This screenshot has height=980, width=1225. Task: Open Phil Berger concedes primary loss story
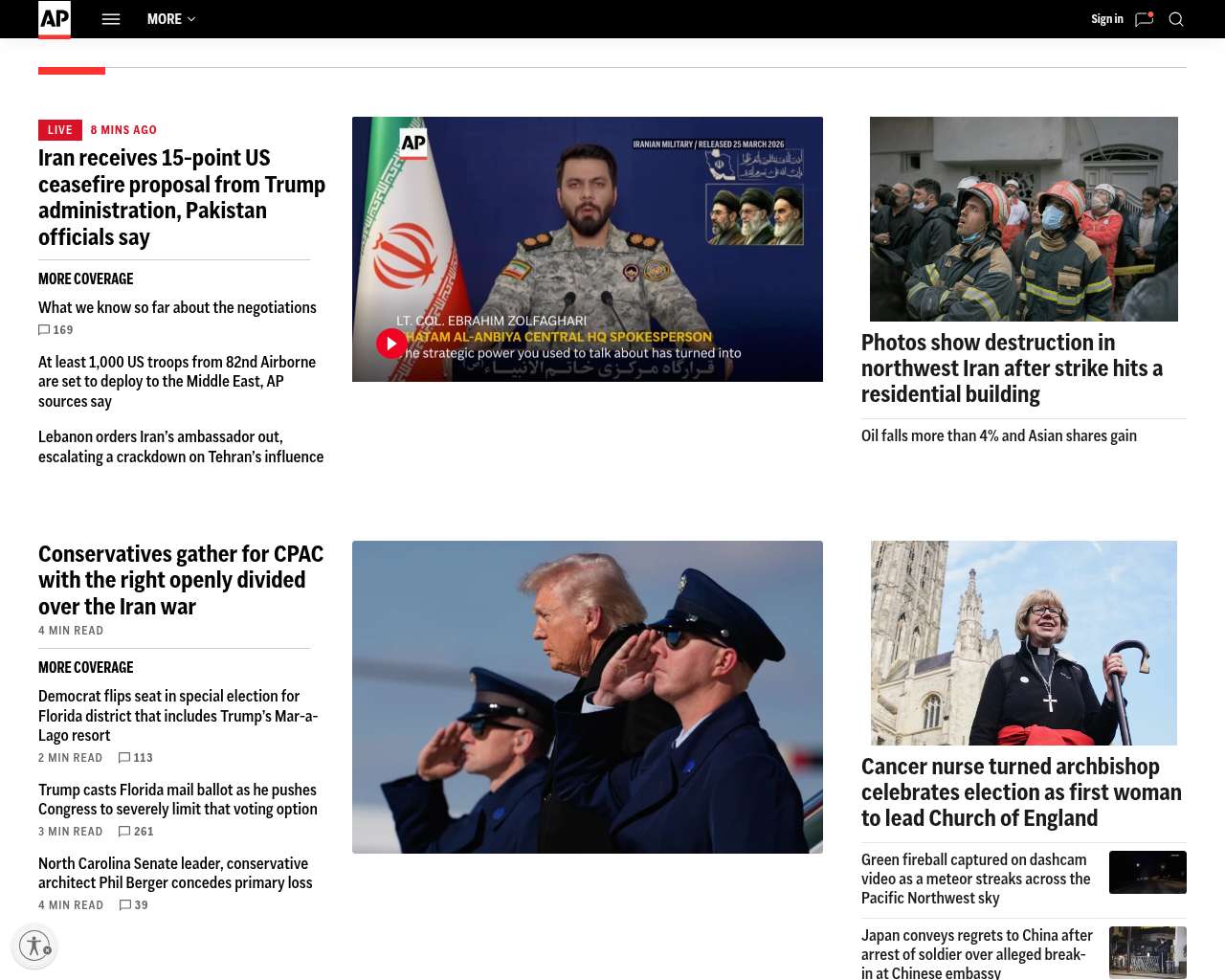175,873
